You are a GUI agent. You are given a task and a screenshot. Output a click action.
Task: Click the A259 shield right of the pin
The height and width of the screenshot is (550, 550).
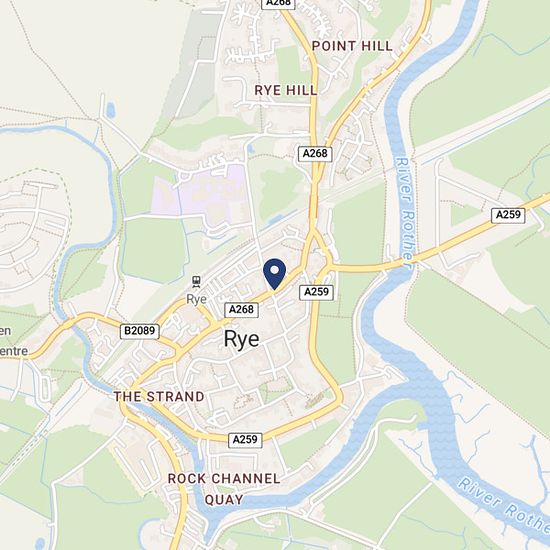click(x=316, y=292)
